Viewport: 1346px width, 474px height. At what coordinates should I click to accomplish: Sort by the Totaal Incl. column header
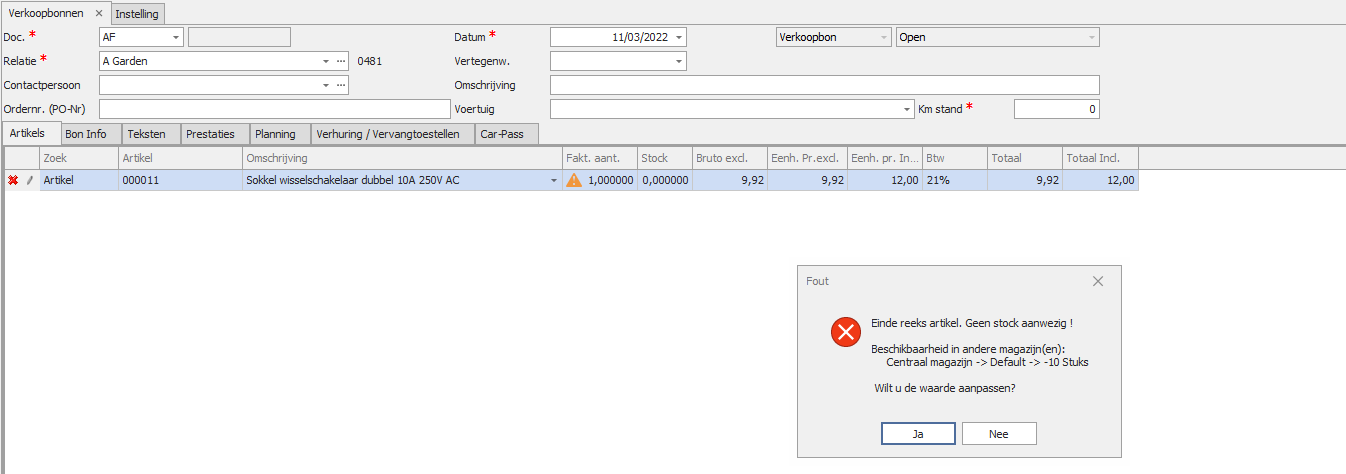[x=1100, y=158]
